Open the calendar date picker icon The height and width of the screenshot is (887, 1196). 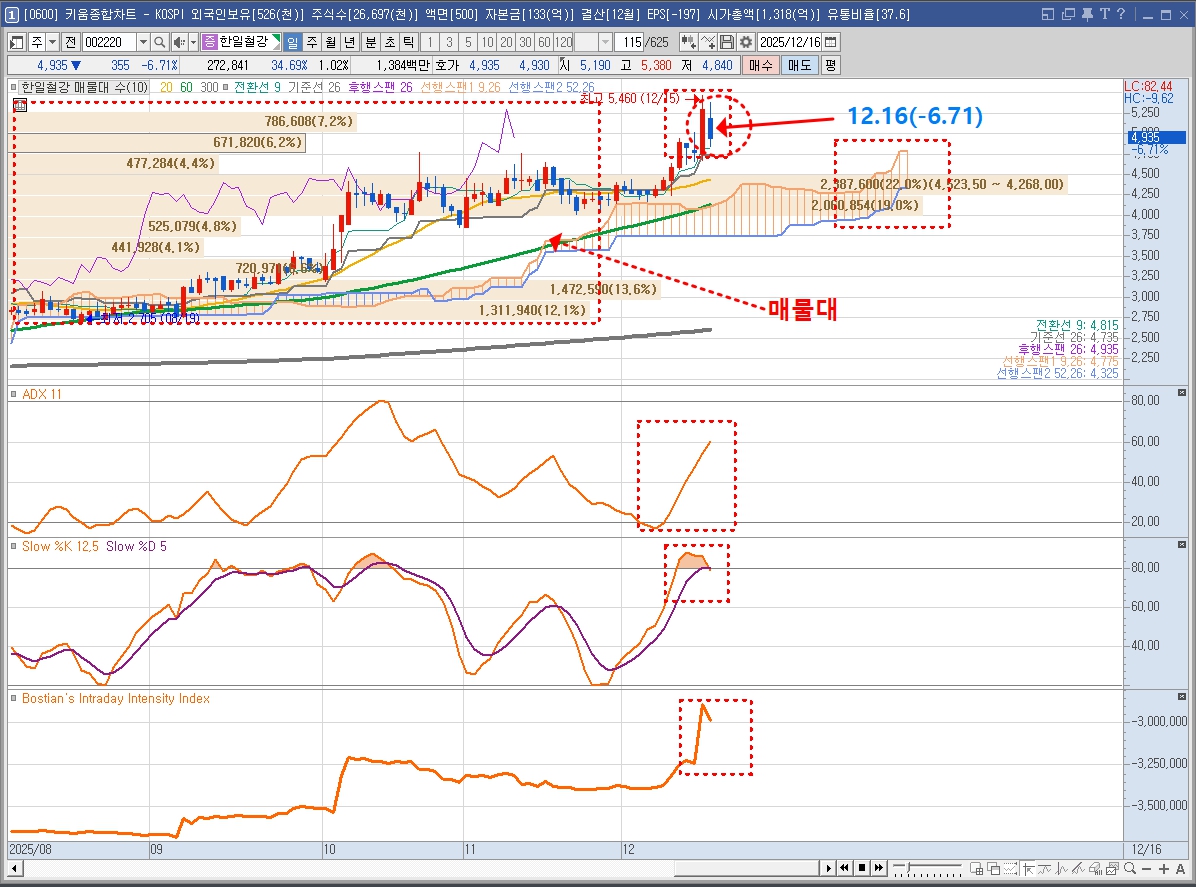click(x=831, y=43)
